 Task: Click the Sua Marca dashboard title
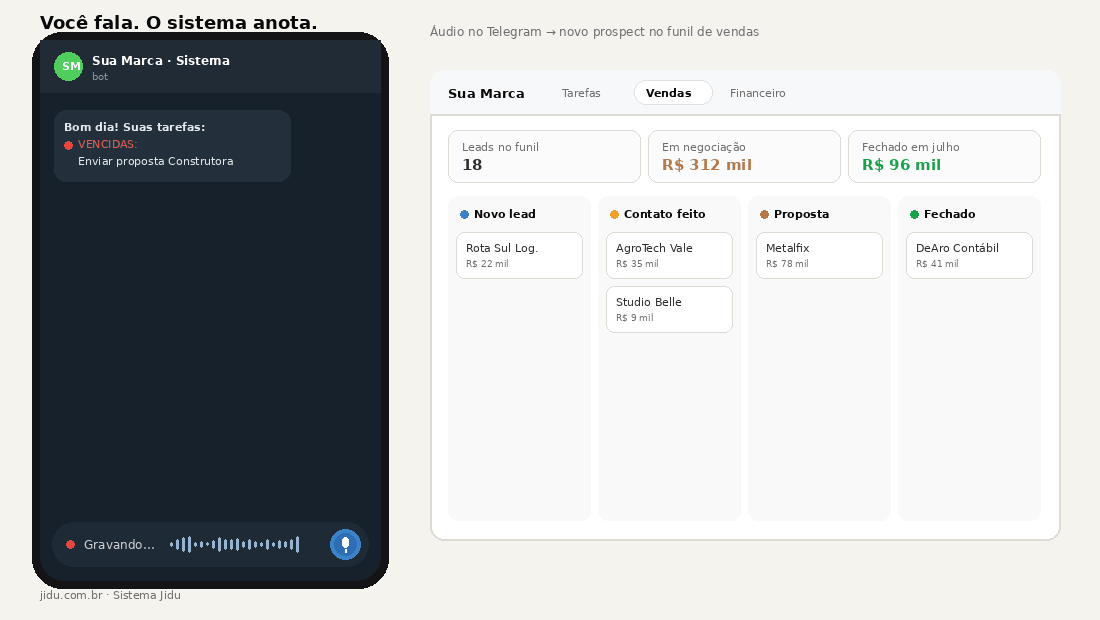pyautogui.click(x=486, y=93)
